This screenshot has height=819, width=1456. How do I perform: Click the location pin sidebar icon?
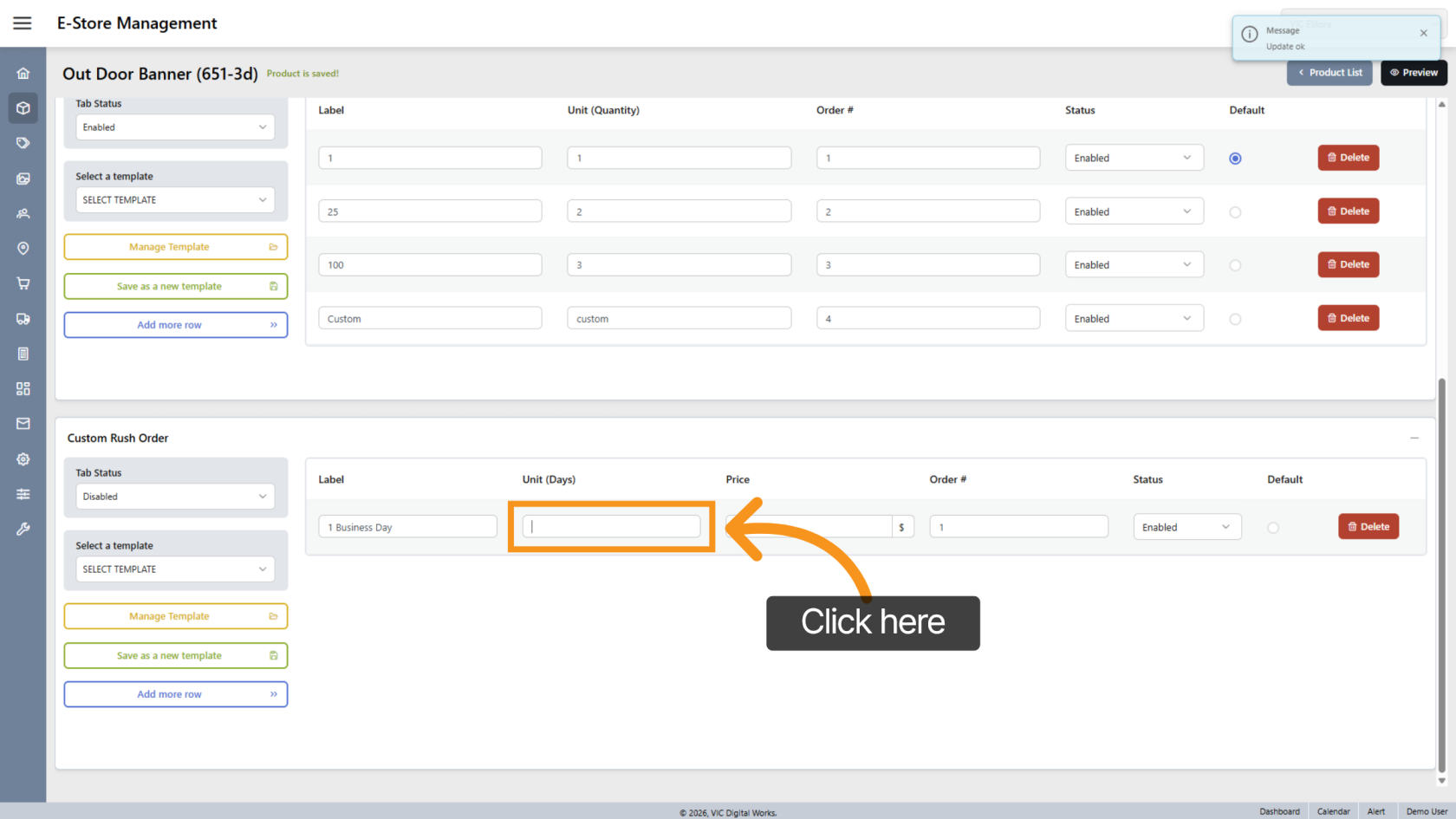[x=23, y=249]
